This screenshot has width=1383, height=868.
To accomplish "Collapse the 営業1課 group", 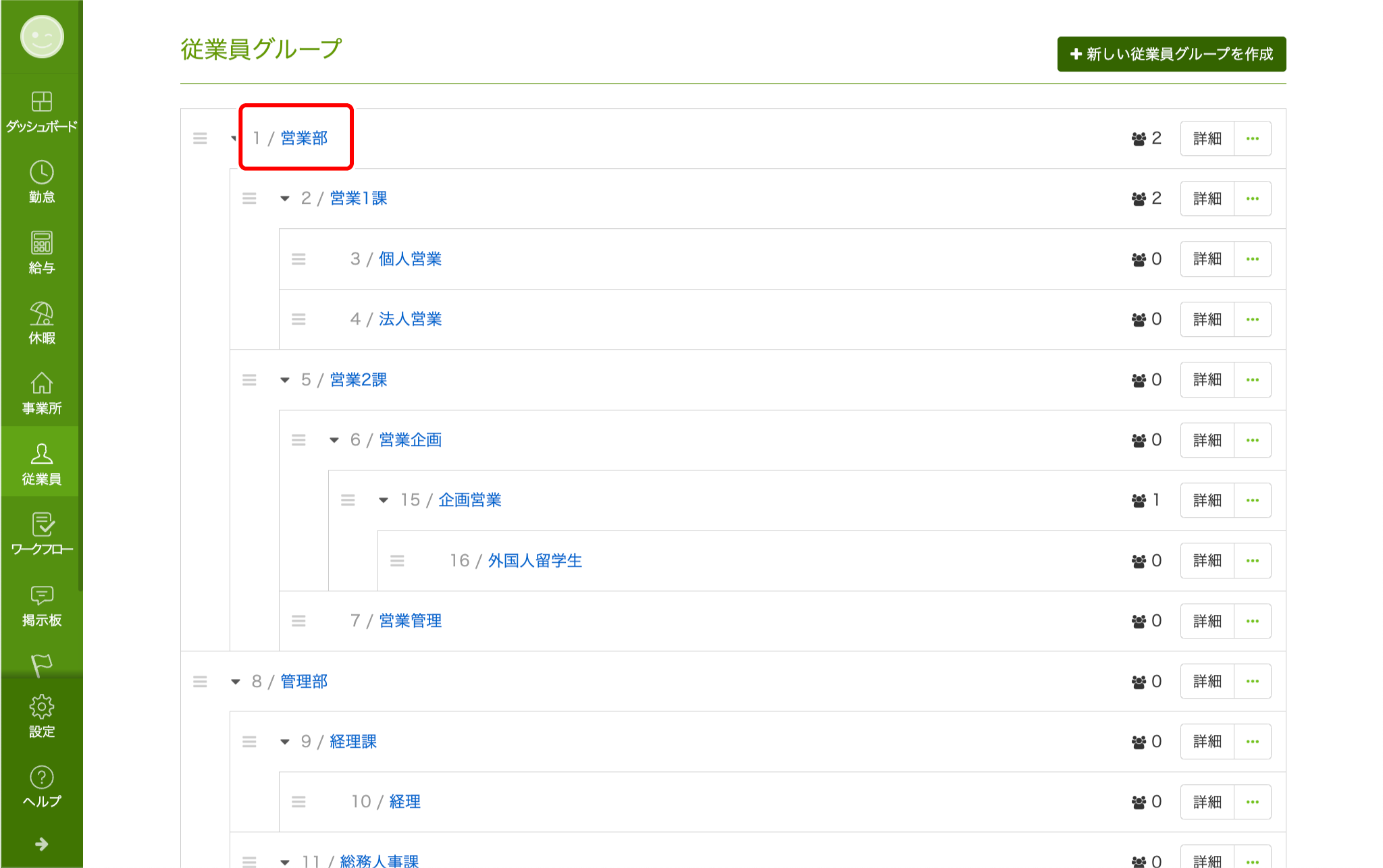I will tap(285, 198).
